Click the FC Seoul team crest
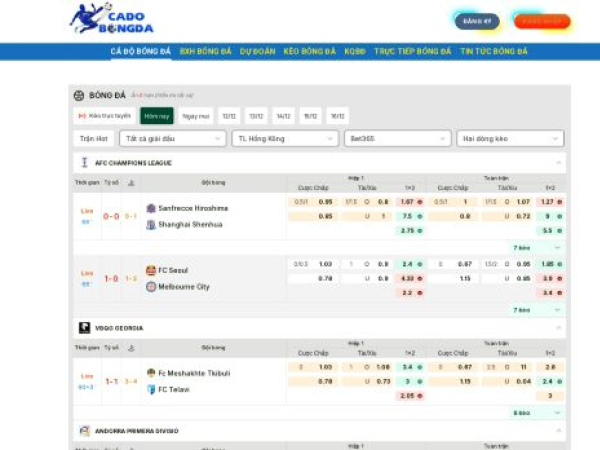This screenshot has height=450, width=600. coord(151,270)
